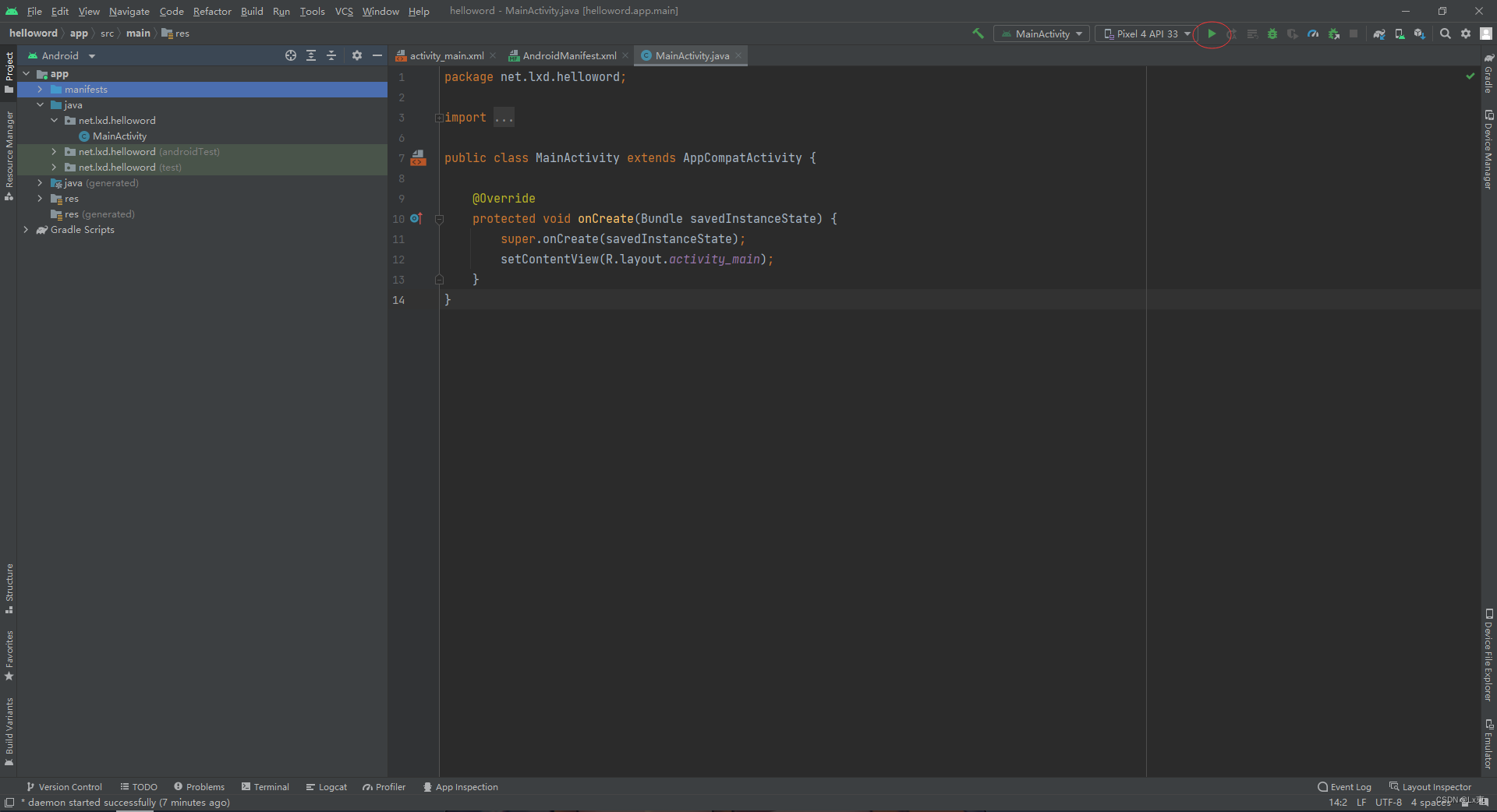Fold onCreate method at line 10
This screenshot has width=1497, height=812.
pos(439,219)
